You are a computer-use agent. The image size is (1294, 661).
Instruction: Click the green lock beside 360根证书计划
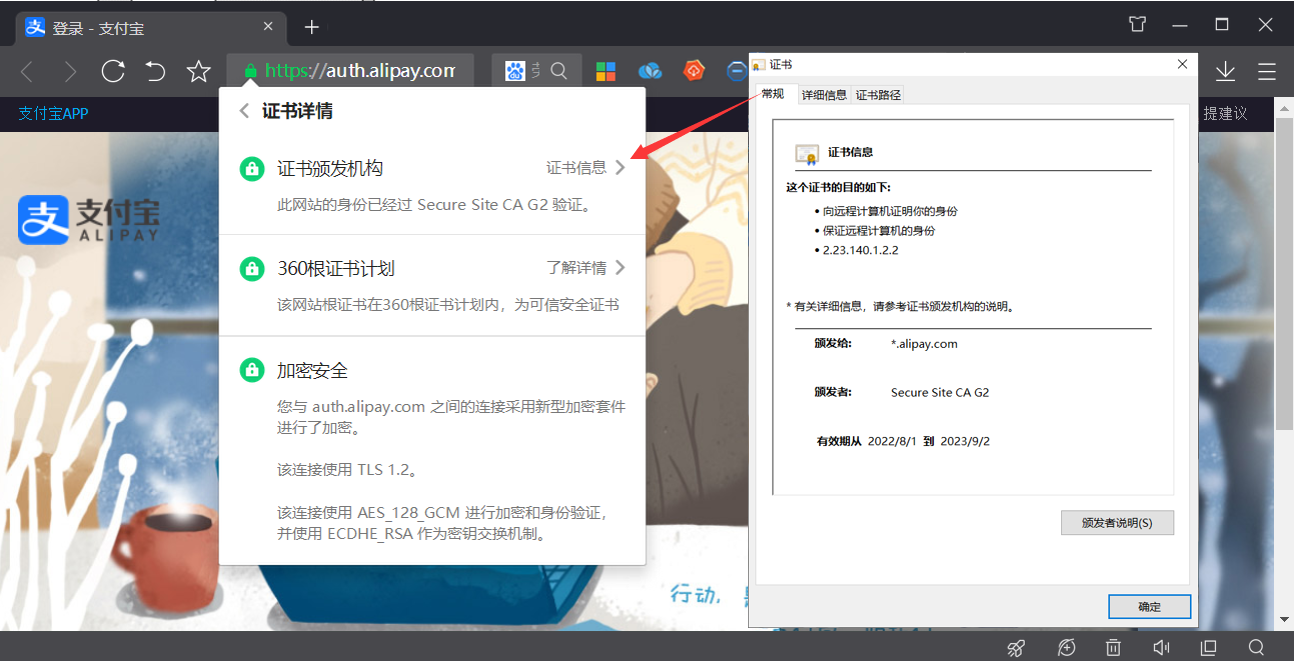pos(252,268)
